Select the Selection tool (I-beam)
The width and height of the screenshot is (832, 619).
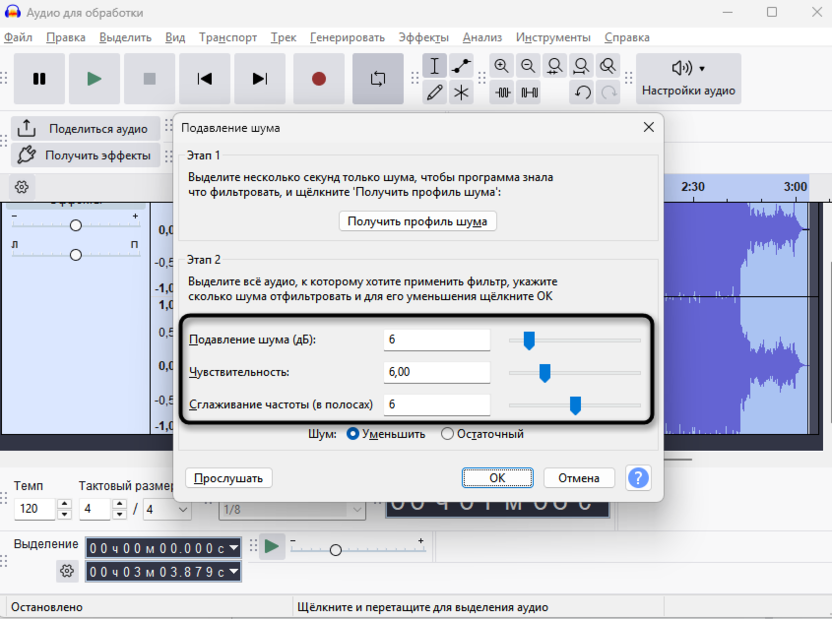[x=434, y=65]
